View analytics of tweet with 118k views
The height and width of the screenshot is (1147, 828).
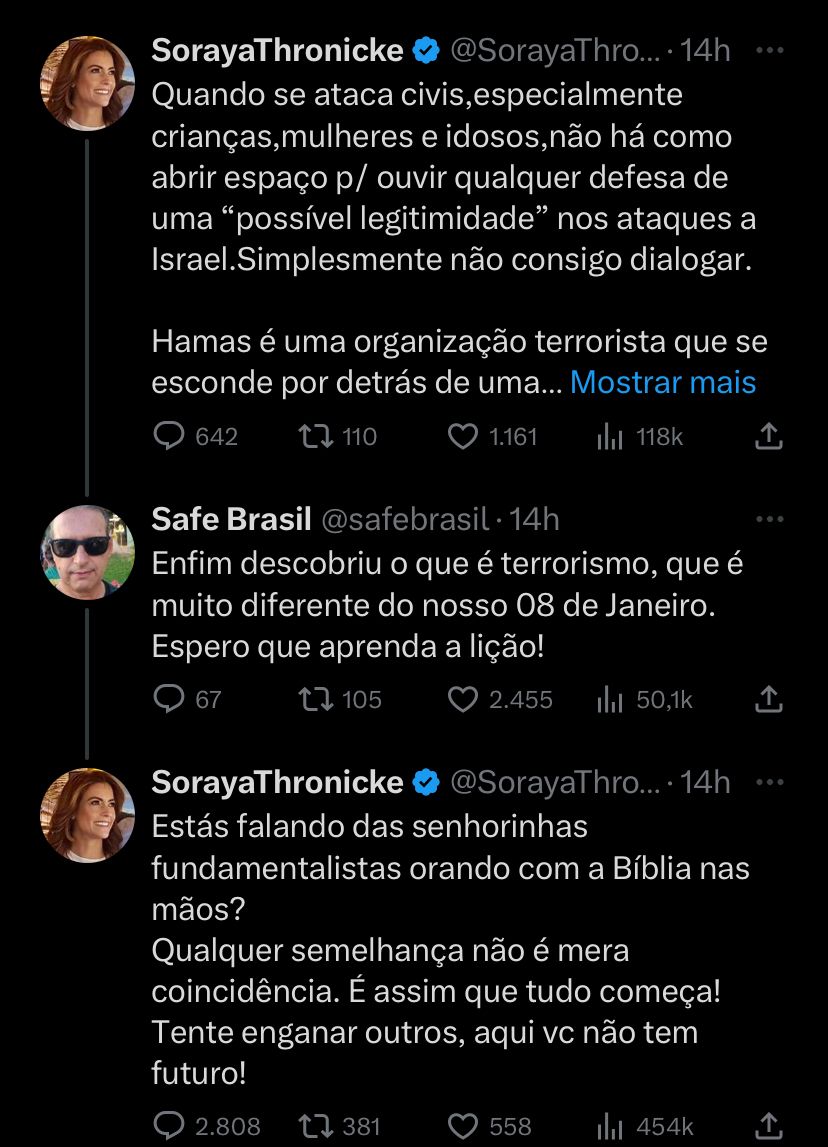pos(610,436)
